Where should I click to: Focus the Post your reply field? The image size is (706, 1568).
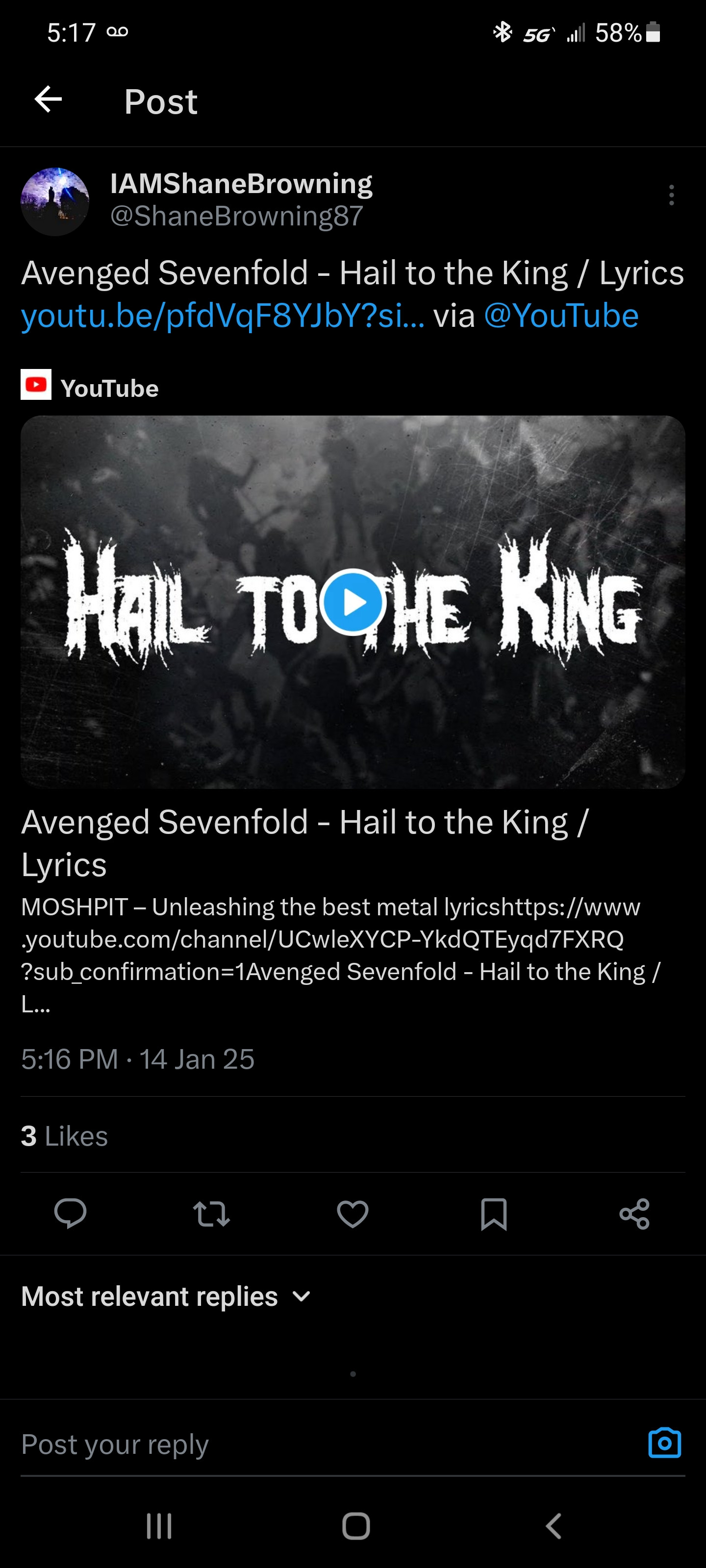click(x=329, y=1444)
